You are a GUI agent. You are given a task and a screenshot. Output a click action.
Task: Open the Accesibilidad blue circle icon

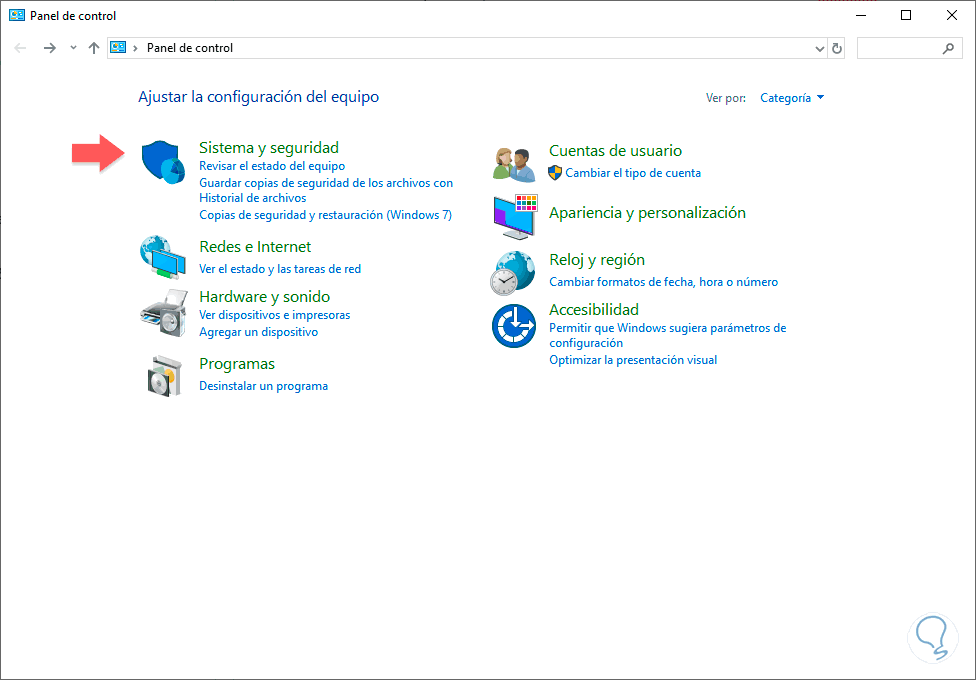(514, 326)
